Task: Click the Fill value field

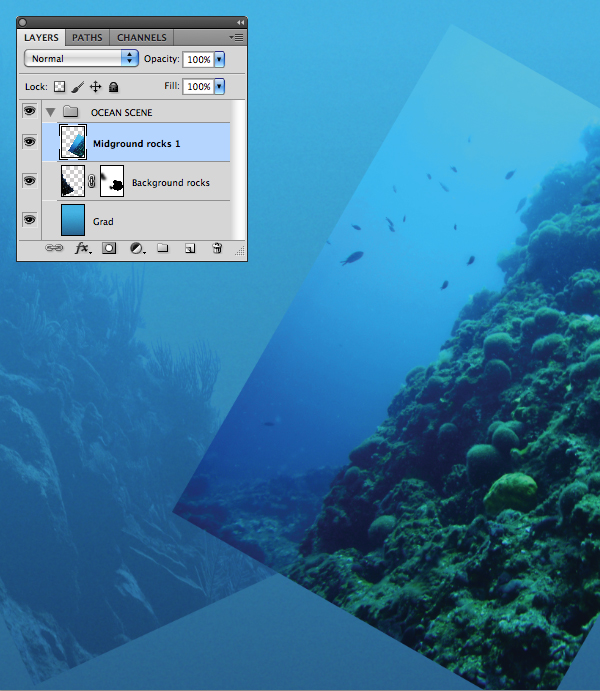Action: [x=198, y=86]
